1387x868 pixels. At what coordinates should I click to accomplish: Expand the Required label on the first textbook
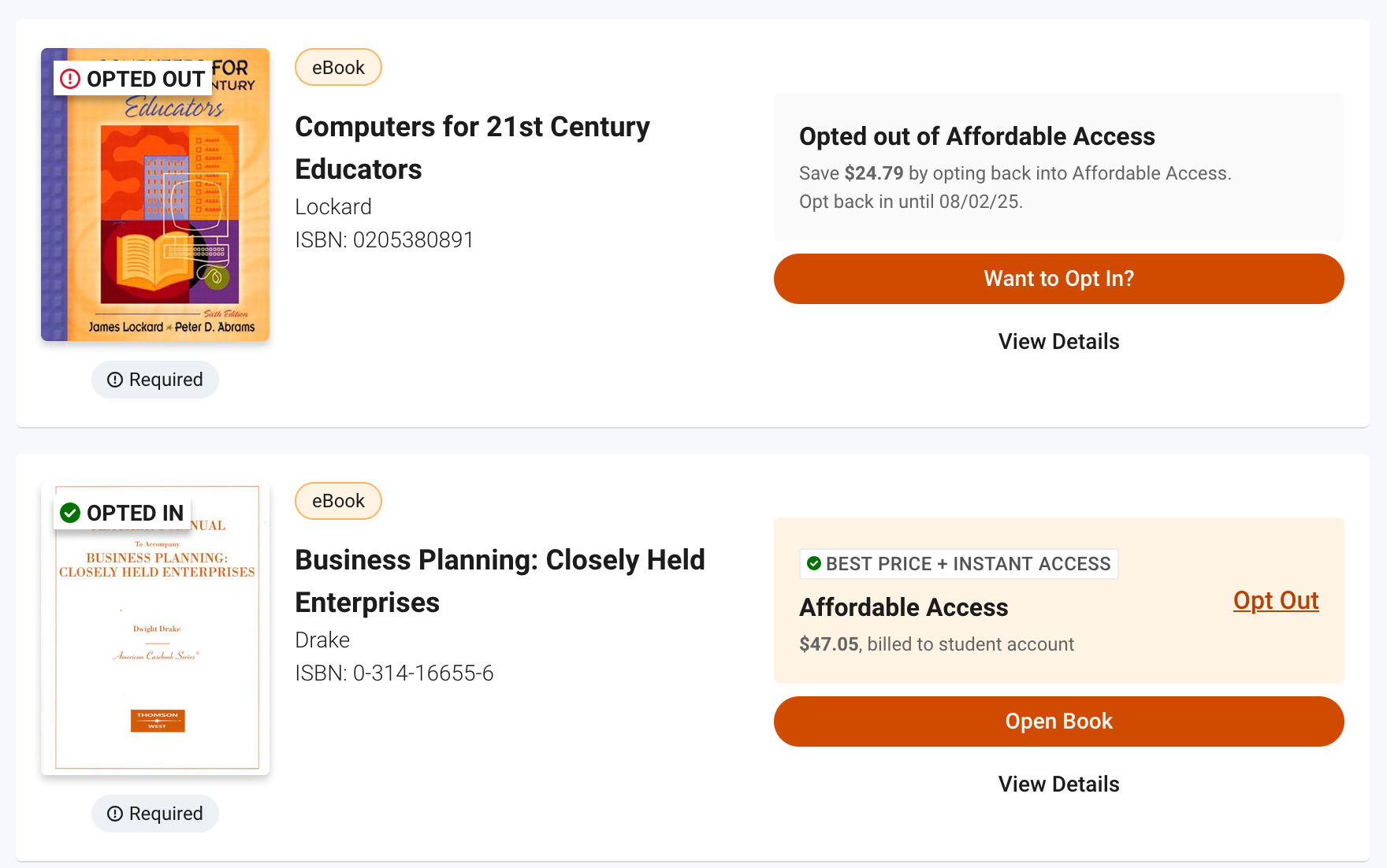(155, 379)
